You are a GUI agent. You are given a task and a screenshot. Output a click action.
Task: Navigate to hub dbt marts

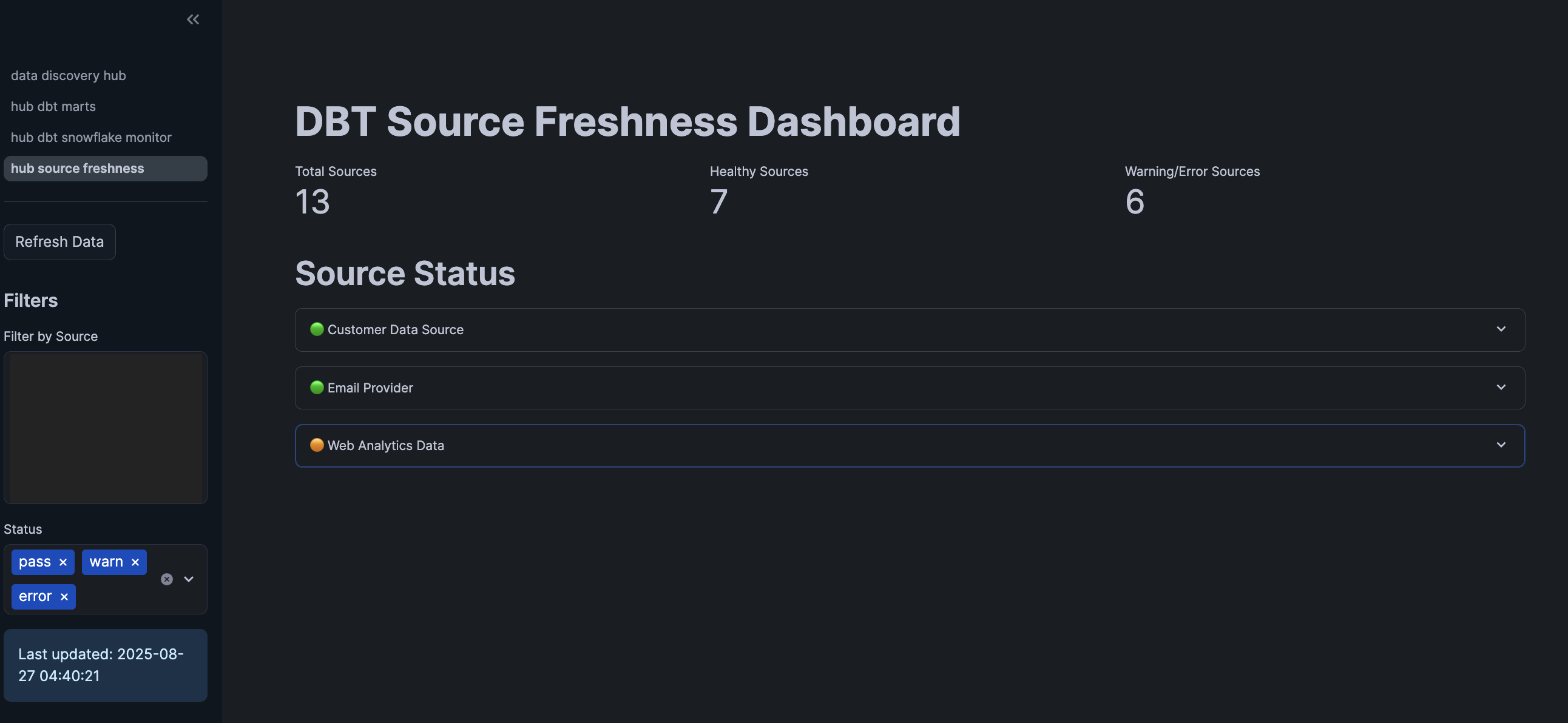(53, 106)
